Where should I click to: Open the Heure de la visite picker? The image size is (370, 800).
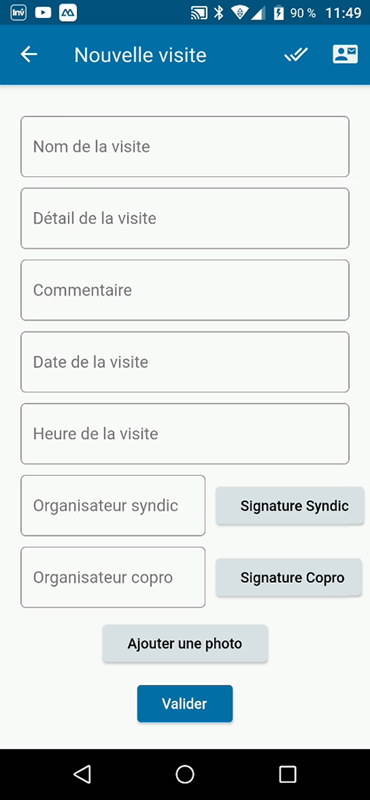click(x=185, y=434)
